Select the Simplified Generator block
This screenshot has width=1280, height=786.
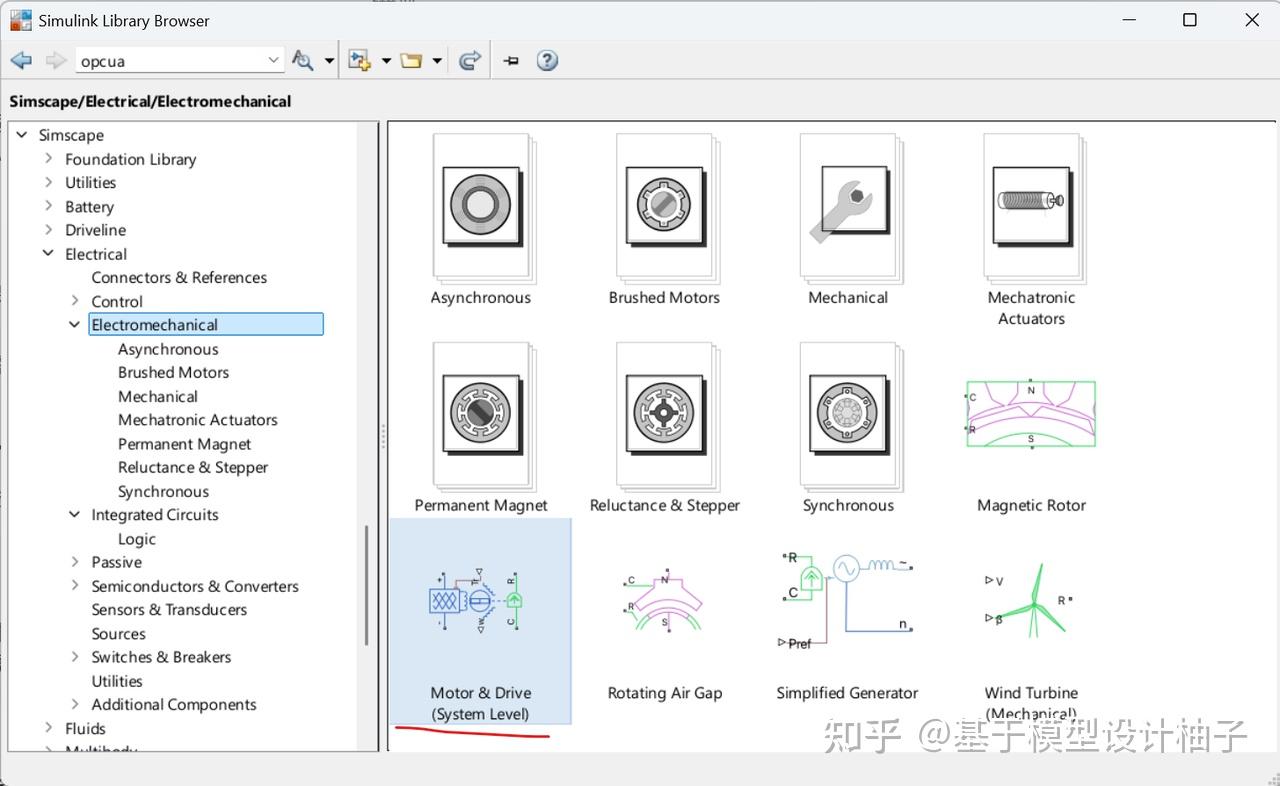click(847, 599)
